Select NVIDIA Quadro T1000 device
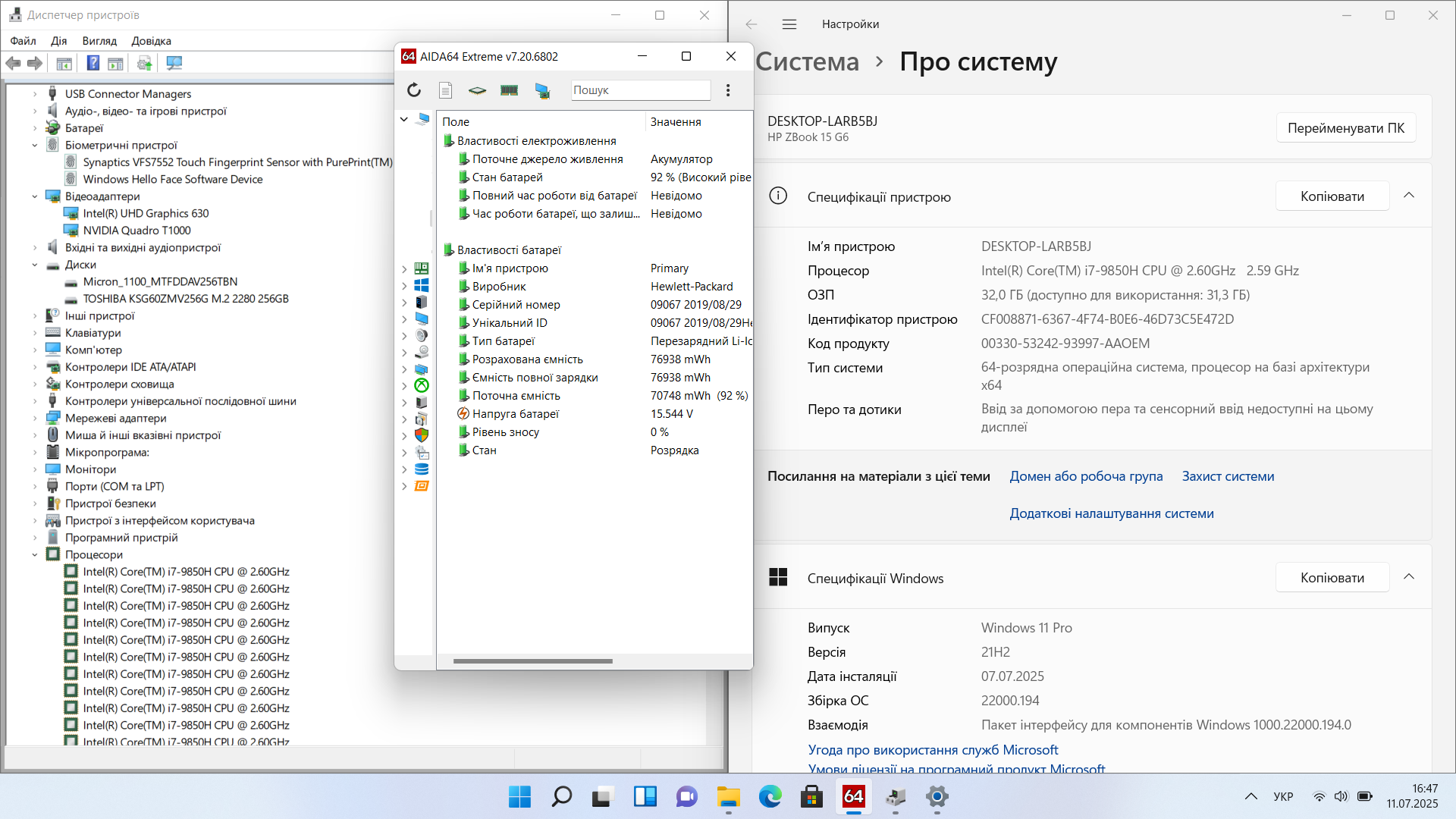The height and width of the screenshot is (819, 1456). 136,231
